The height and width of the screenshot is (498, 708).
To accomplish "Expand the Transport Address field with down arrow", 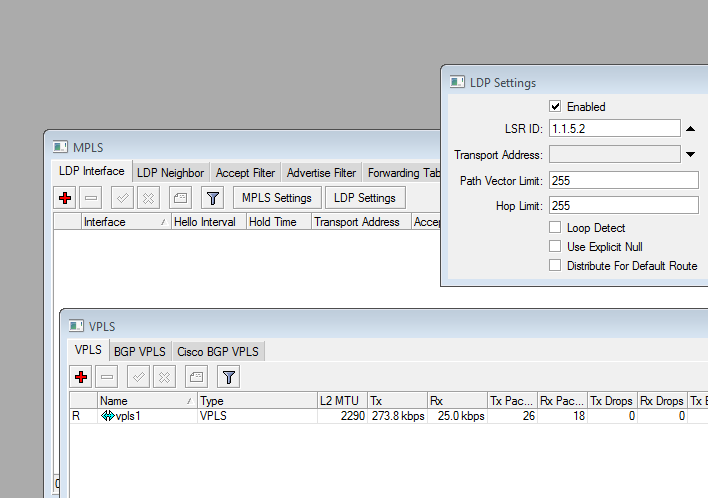I will [690, 154].
